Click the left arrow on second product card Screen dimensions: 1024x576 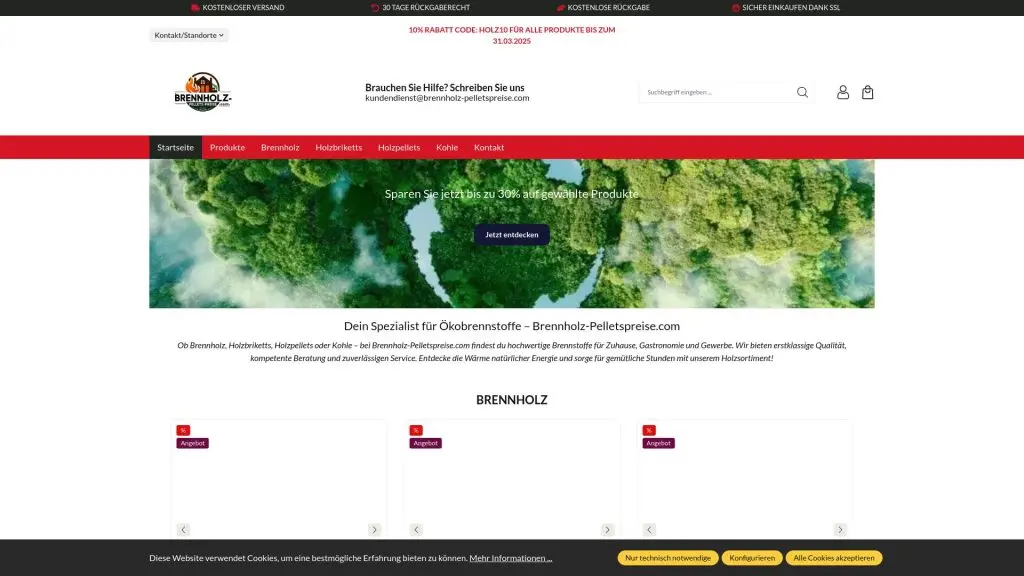[416, 529]
